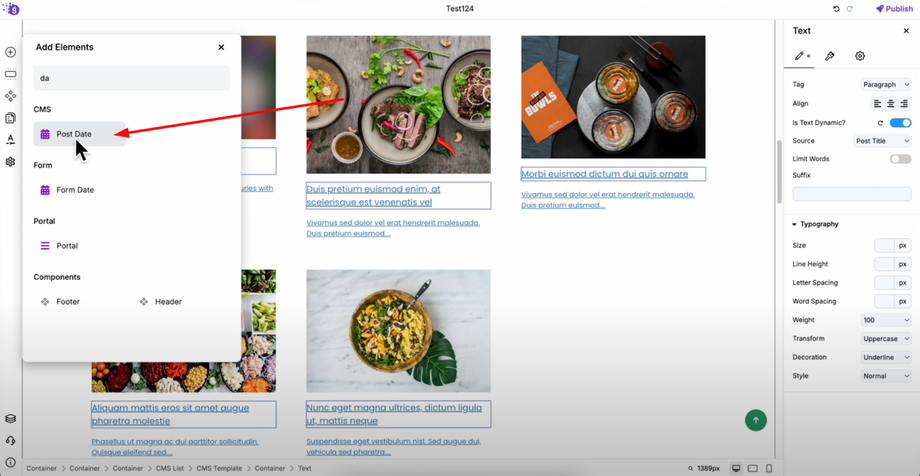Select the Post Date CMS element

coord(79,134)
